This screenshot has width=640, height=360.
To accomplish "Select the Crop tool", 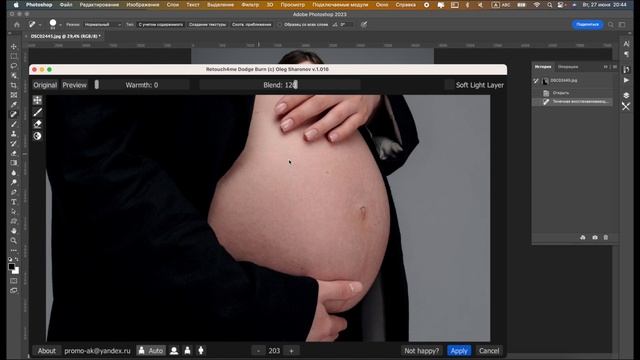I will [14, 85].
